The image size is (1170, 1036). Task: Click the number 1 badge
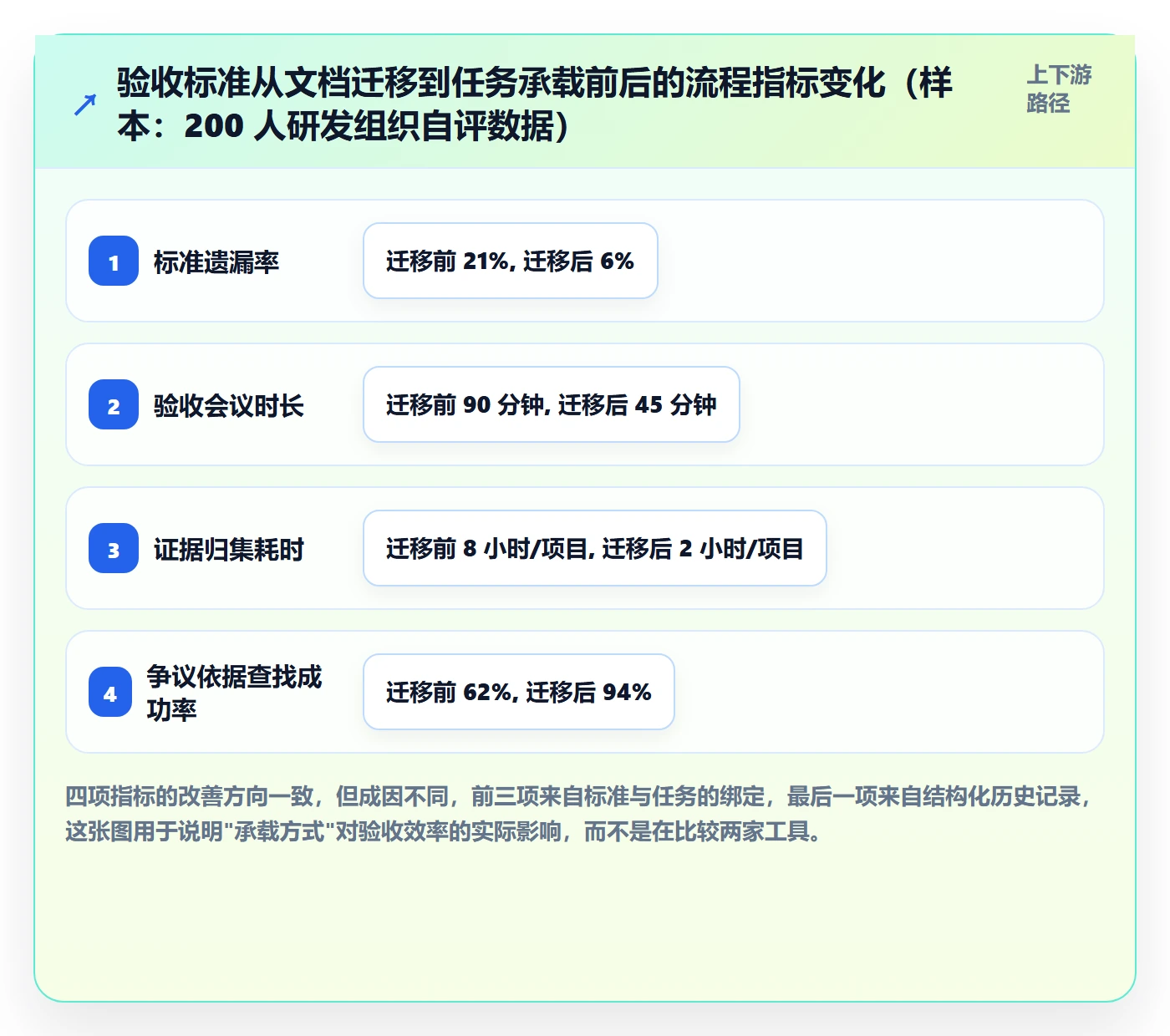[114, 261]
